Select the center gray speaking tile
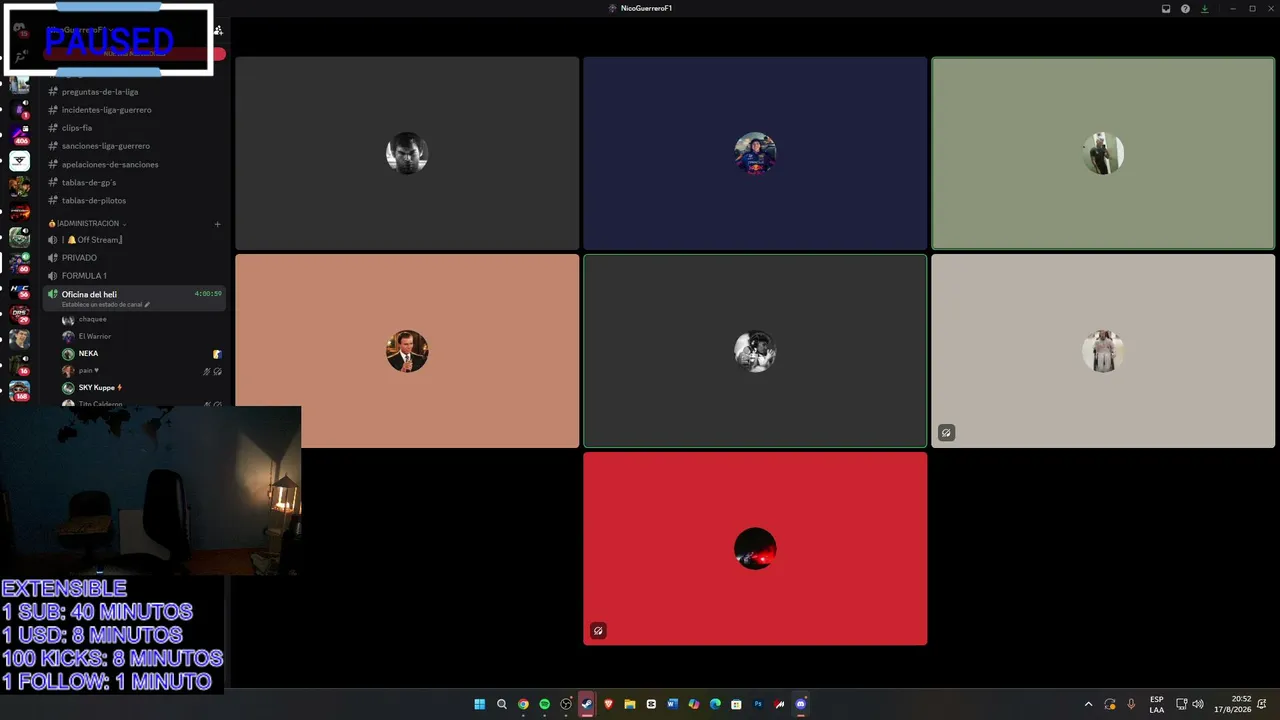The height and width of the screenshot is (720, 1280). pos(755,351)
